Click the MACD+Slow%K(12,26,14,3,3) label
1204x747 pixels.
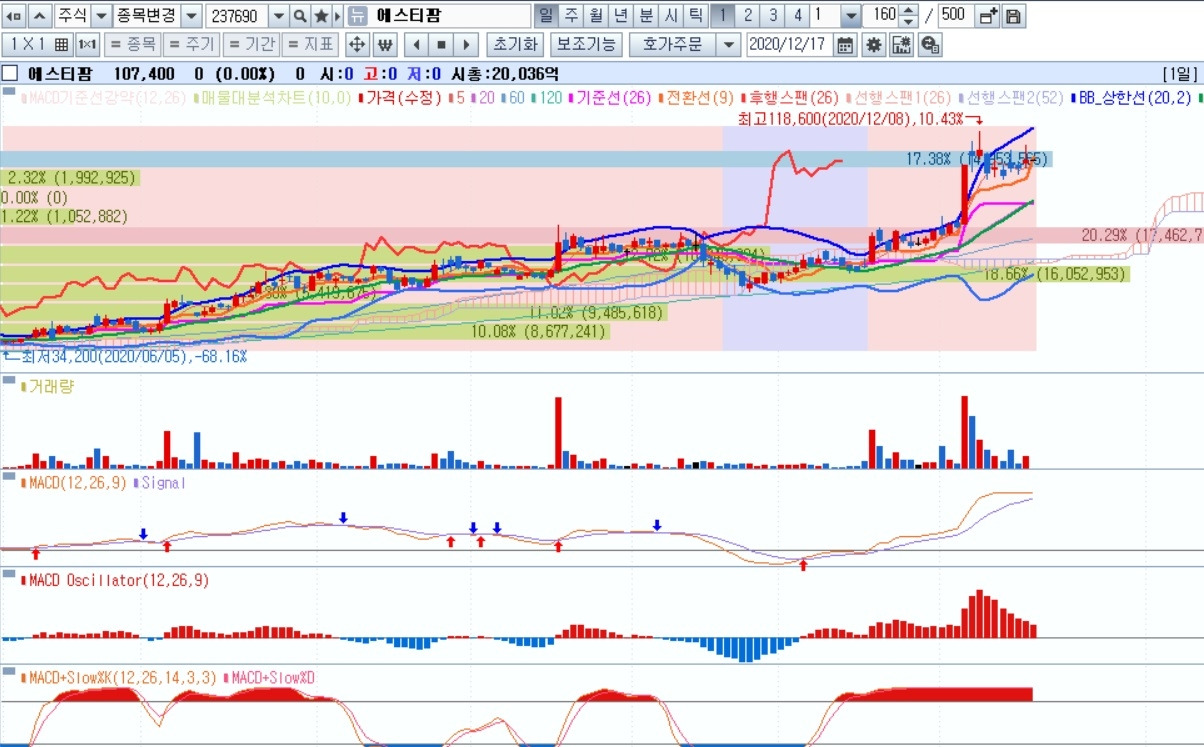pyautogui.click(x=123, y=677)
